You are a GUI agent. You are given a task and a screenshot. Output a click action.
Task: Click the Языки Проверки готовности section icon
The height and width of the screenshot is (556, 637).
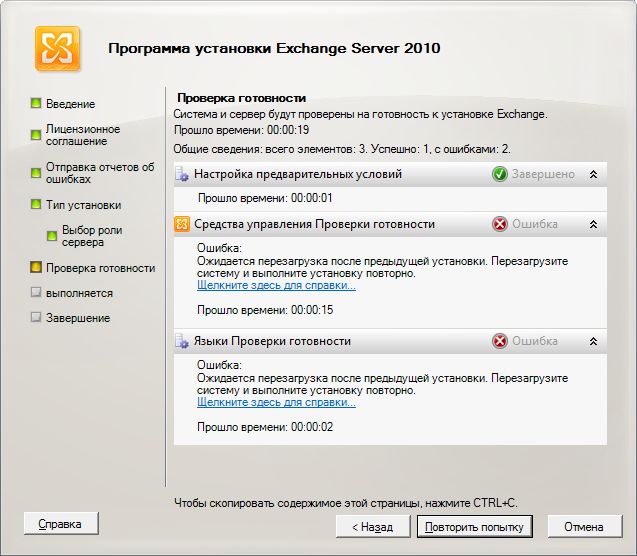click(x=182, y=341)
